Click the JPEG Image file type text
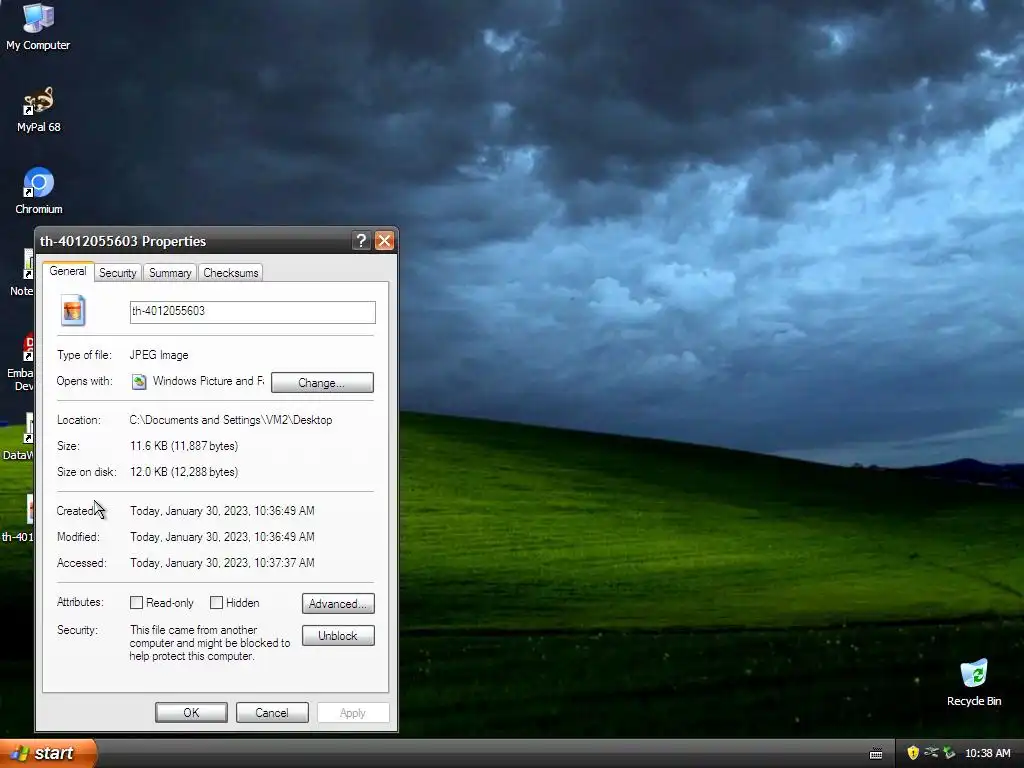This screenshot has width=1024, height=768. (159, 355)
